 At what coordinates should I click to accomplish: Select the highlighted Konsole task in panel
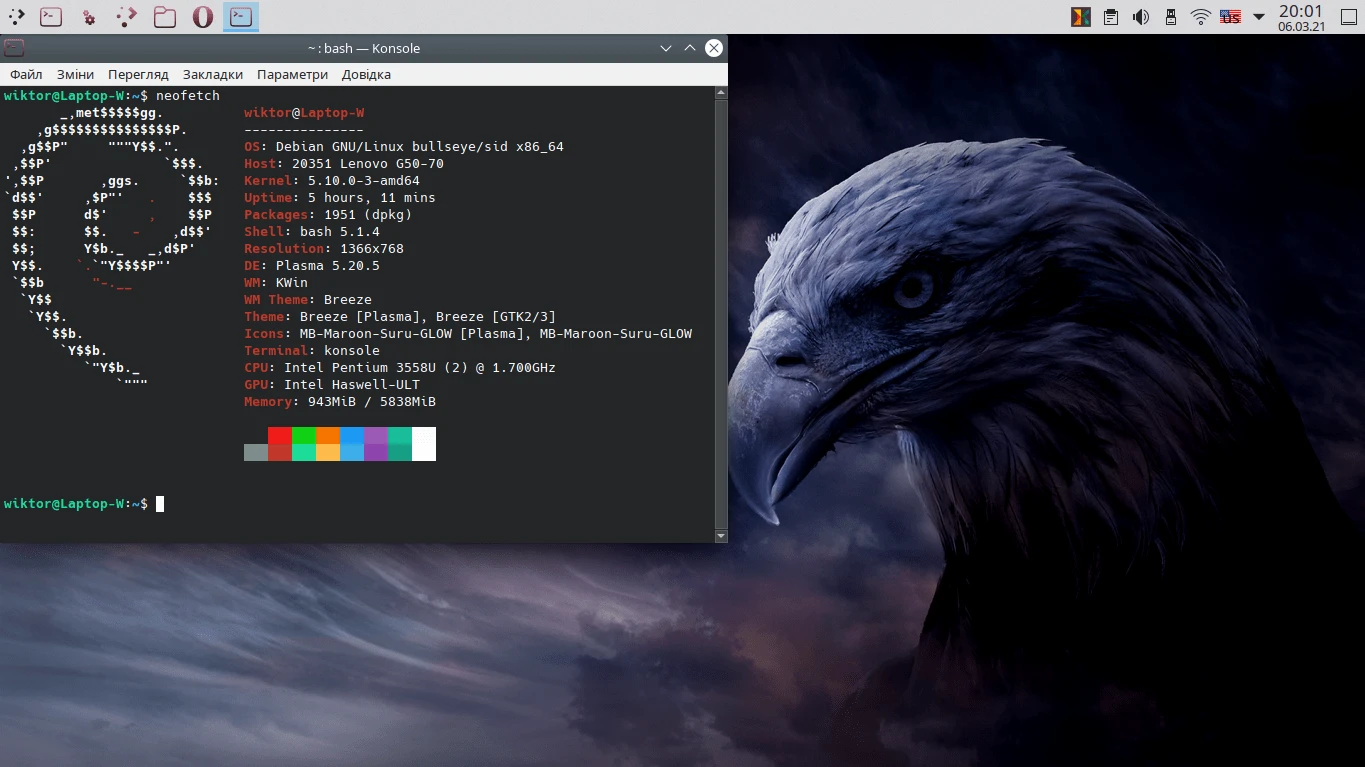pyautogui.click(x=240, y=16)
